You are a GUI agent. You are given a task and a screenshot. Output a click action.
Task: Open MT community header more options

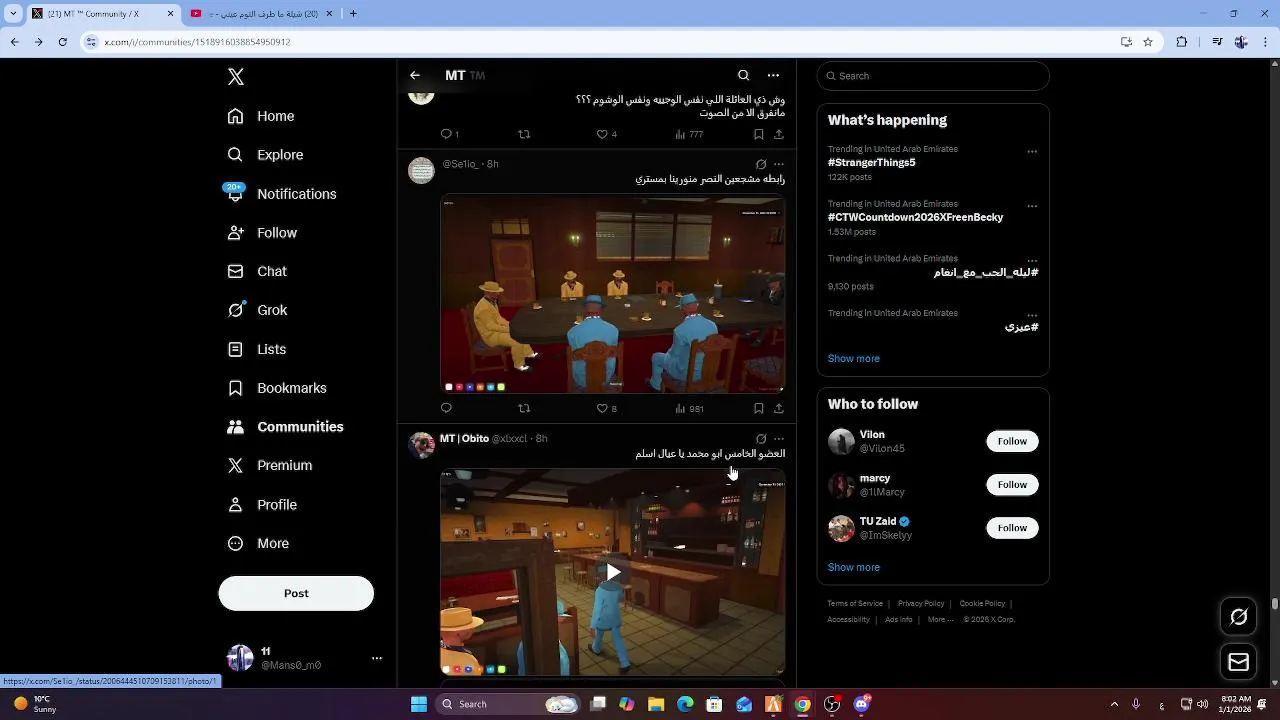[773, 75]
